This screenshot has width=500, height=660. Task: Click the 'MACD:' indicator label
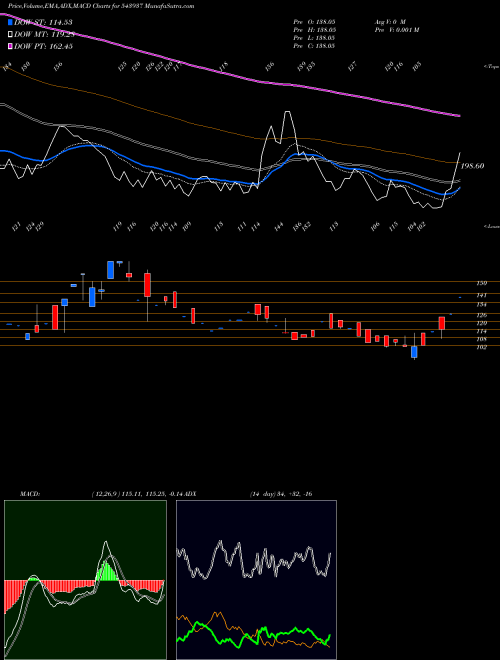tap(30, 494)
